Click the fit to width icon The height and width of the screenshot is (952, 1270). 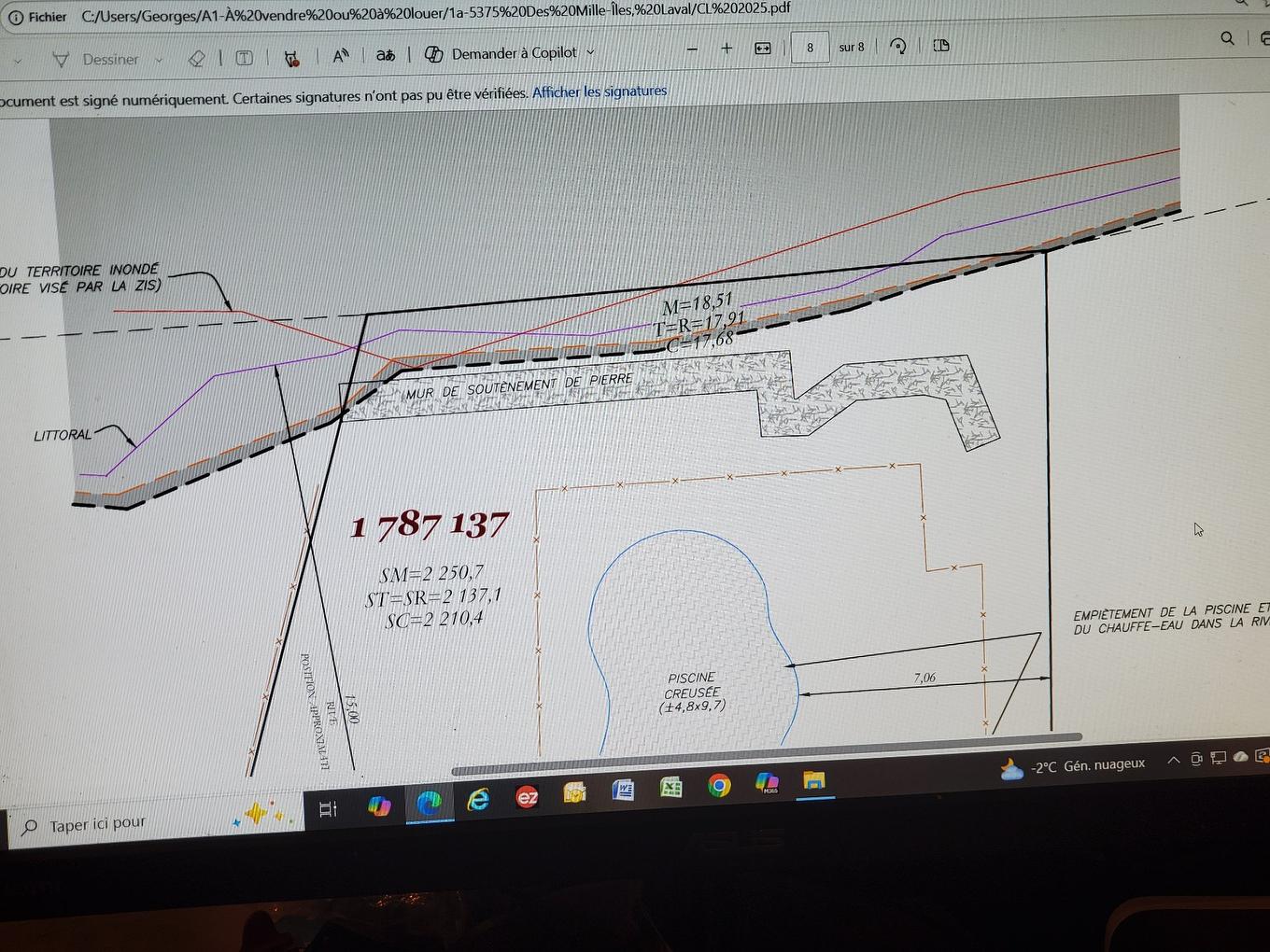coord(763,48)
